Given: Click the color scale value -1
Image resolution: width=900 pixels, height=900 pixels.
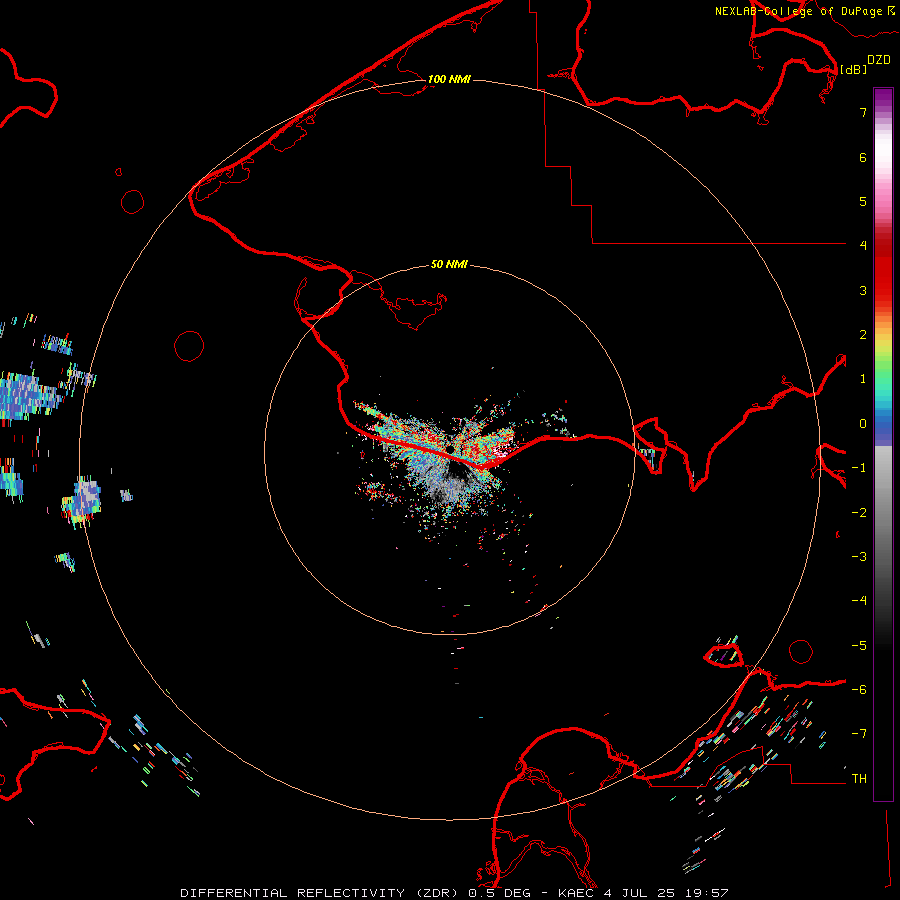Looking at the screenshot, I should click(x=859, y=468).
